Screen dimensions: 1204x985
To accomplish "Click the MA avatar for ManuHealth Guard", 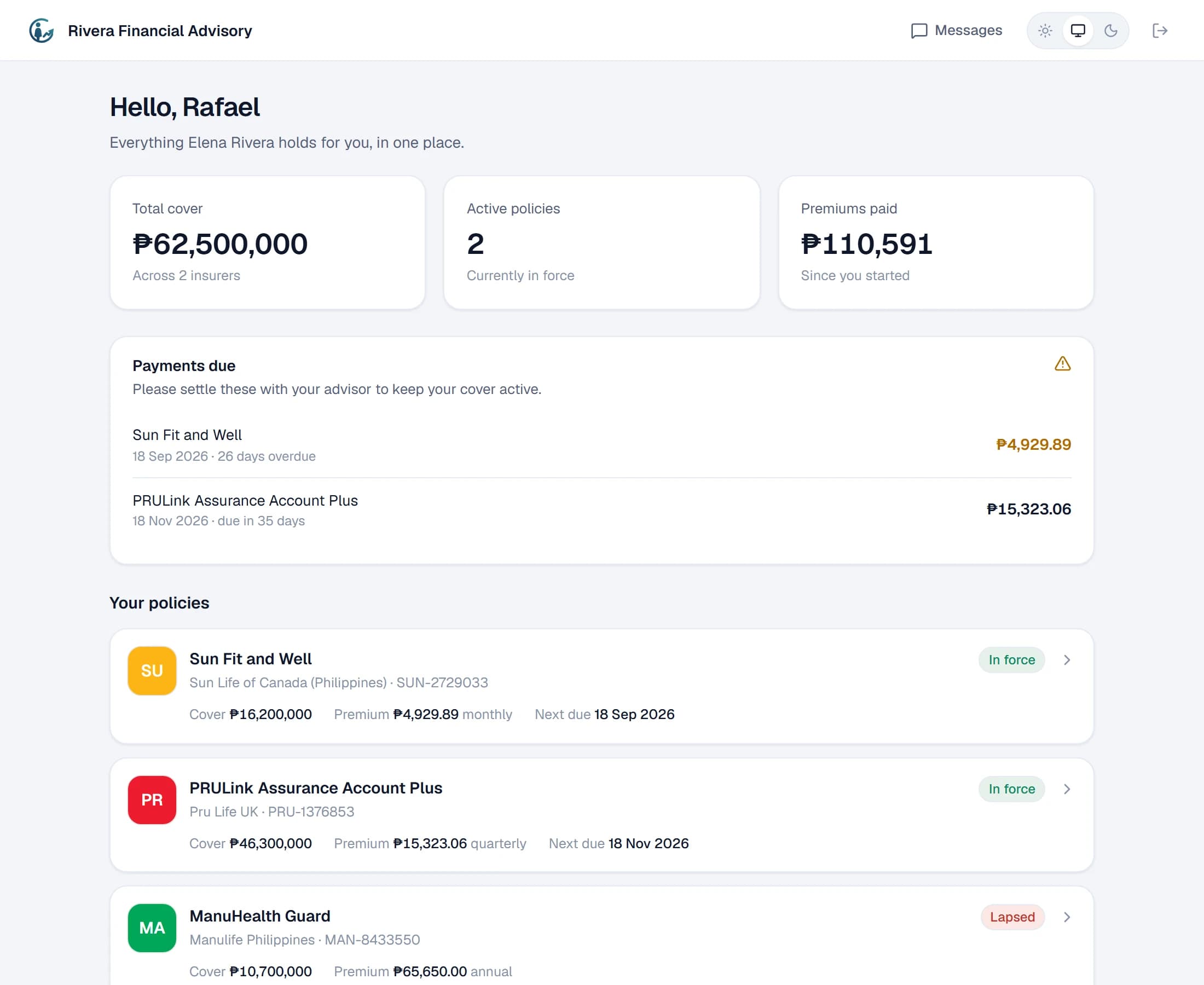I will click(x=152, y=928).
